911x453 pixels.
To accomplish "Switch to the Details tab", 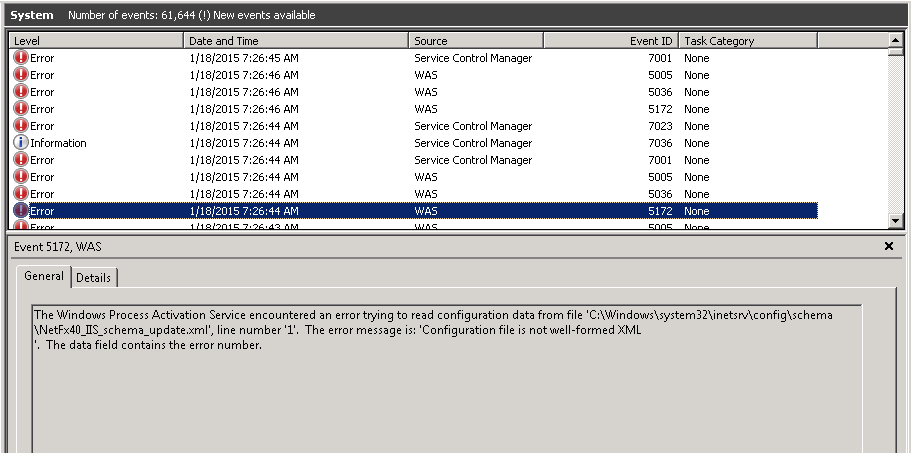I will (x=94, y=278).
